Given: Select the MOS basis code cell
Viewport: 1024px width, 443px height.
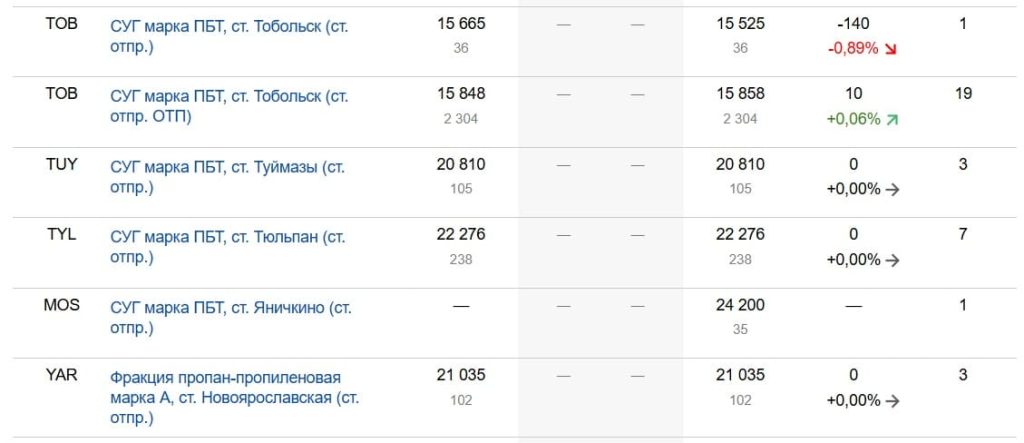Looking at the screenshot, I should [x=62, y=305].
